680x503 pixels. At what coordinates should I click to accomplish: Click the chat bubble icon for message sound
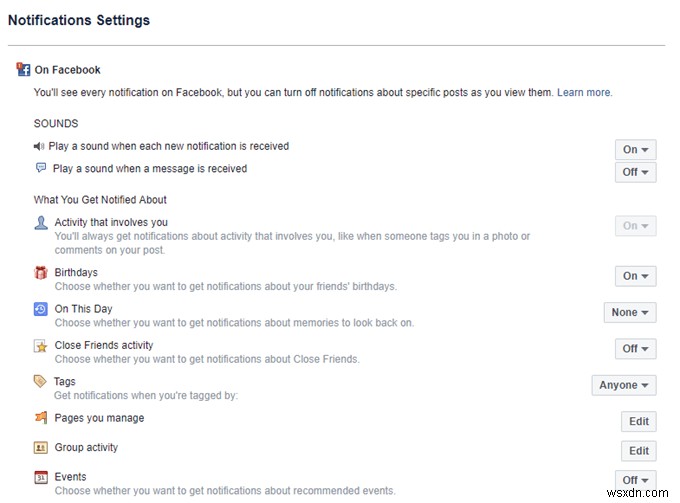[x=41, y=168]
